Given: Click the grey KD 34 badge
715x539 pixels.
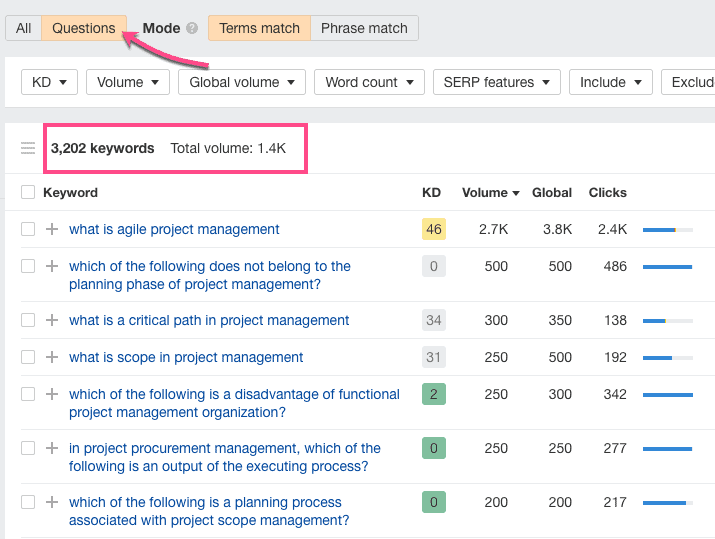Looking at the screenshot, I should 434,320.
